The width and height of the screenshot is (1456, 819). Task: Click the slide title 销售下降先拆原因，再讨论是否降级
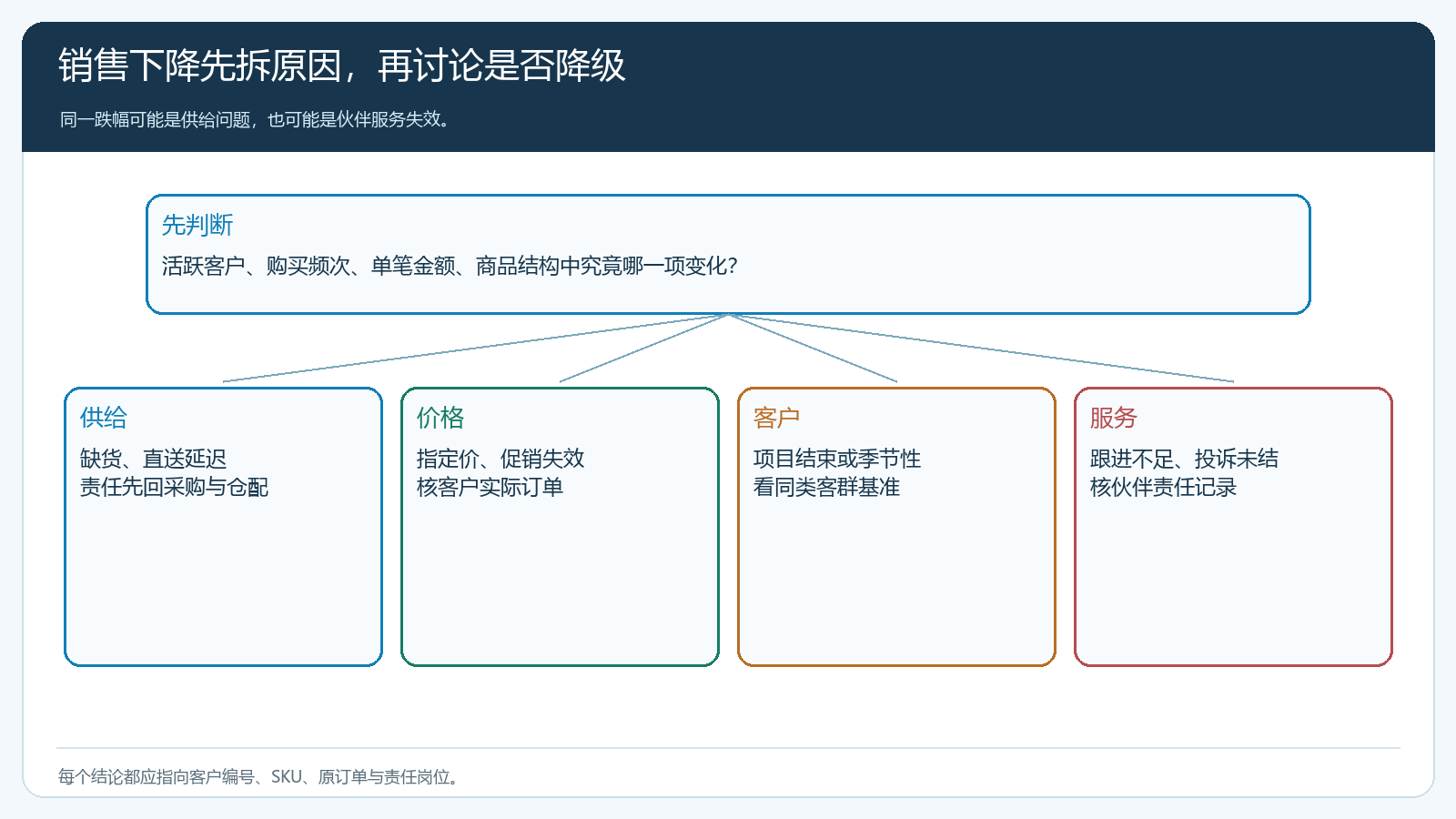coord(342,66)
